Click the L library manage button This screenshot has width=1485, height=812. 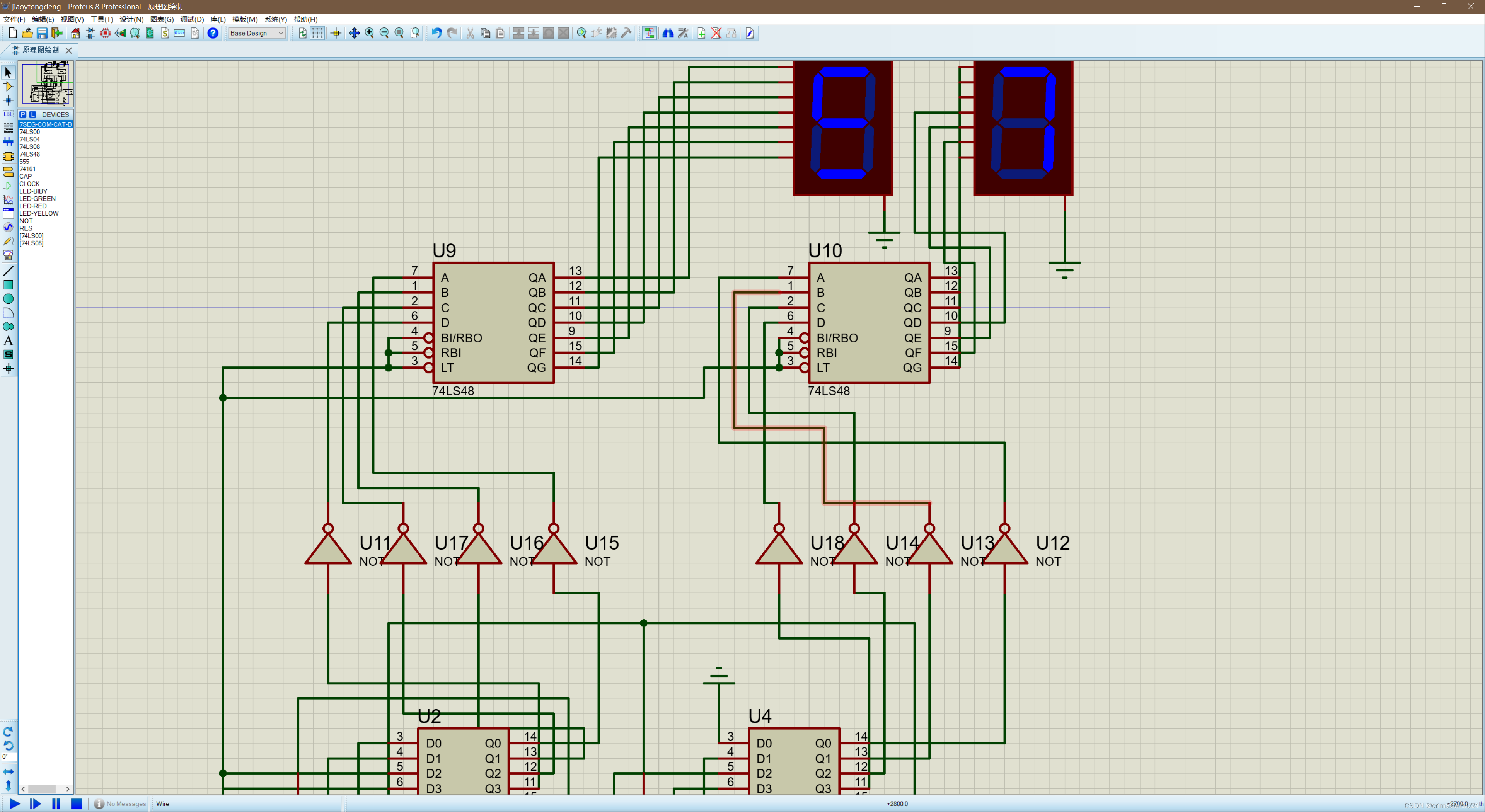[32, 115]
